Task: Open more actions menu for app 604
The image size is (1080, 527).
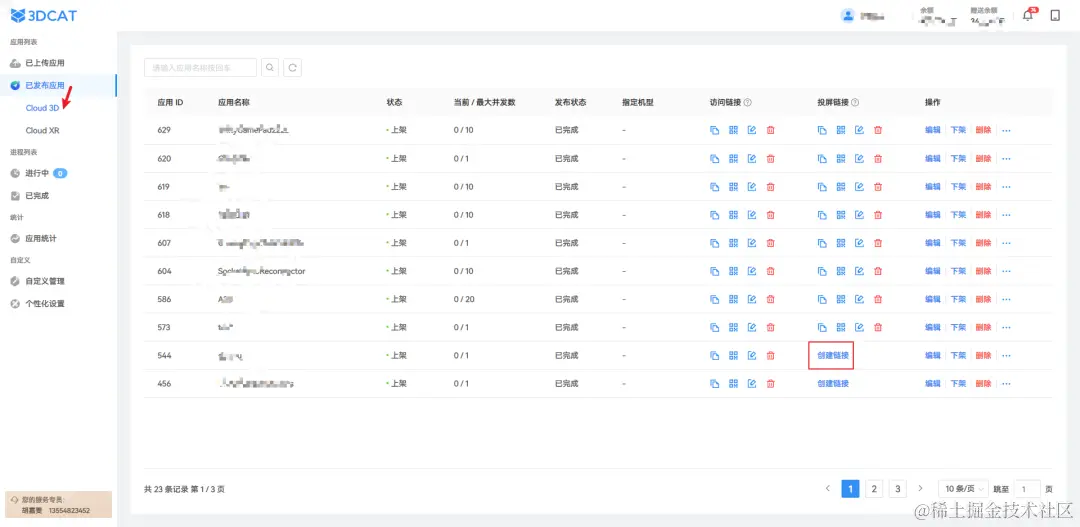Action: click(x=1006, y=271)
